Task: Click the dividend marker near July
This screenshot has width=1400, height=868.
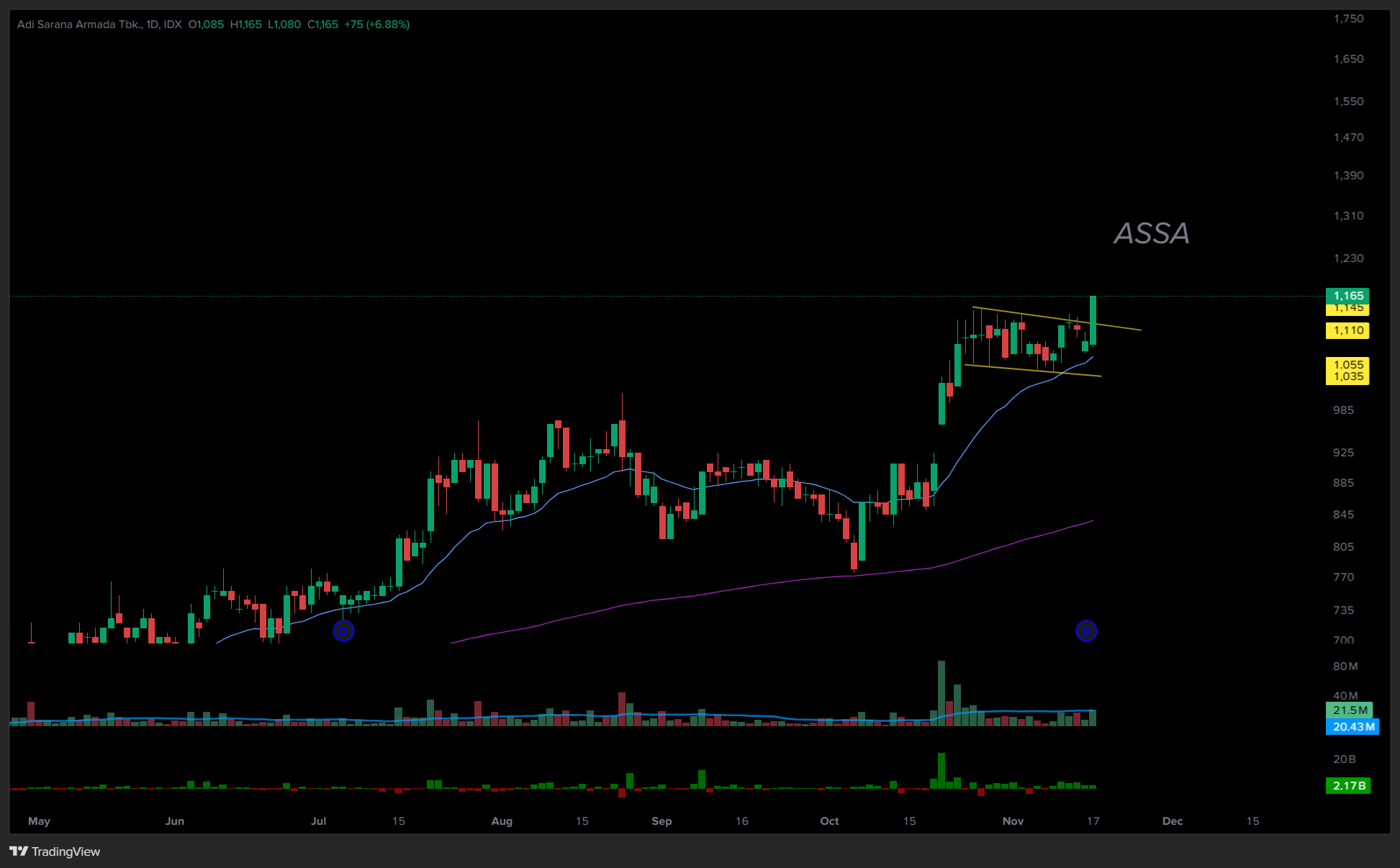Action: [343, 631]
